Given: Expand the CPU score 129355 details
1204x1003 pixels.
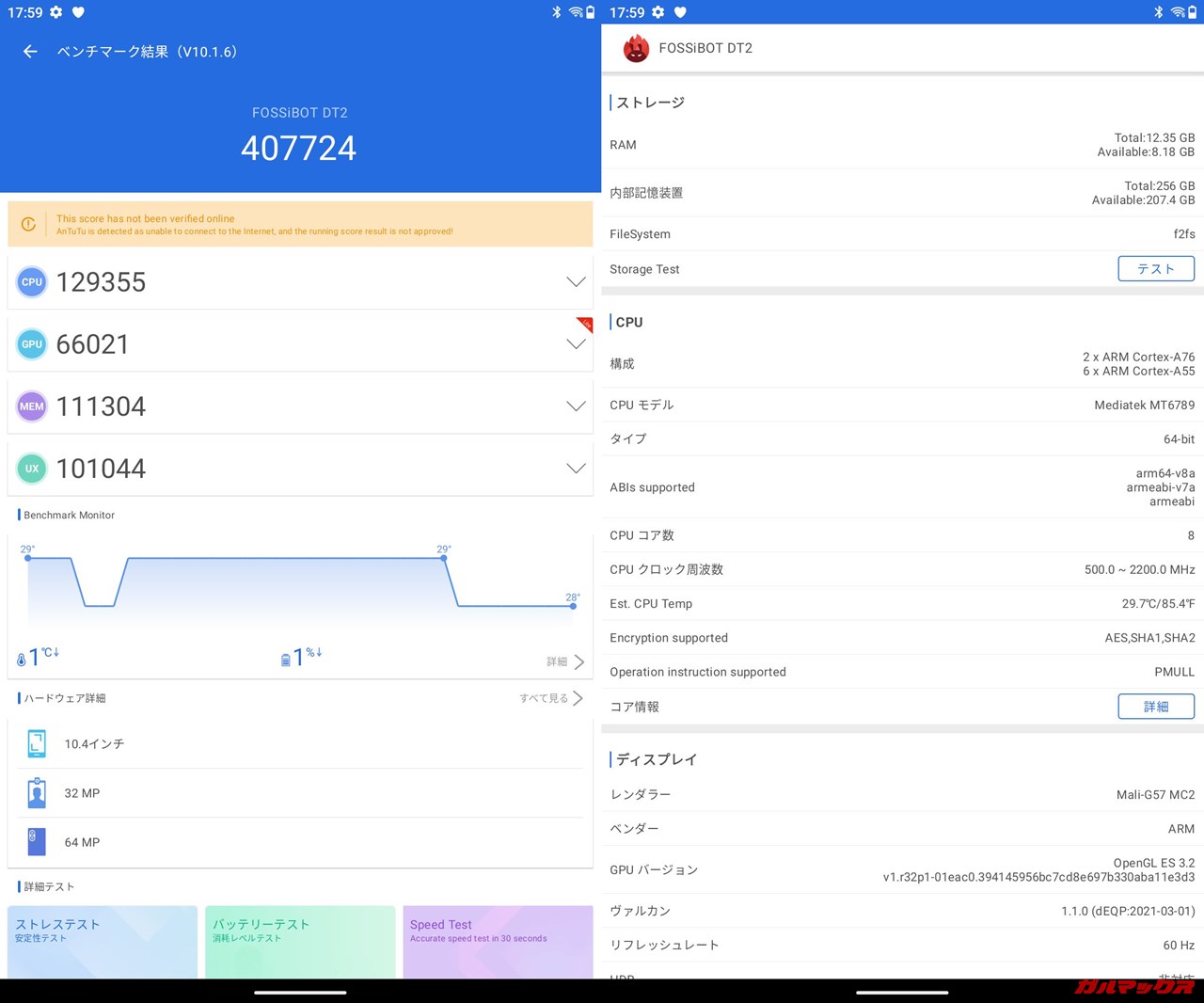Looking at the screenshot, I should tap(576, 282).
